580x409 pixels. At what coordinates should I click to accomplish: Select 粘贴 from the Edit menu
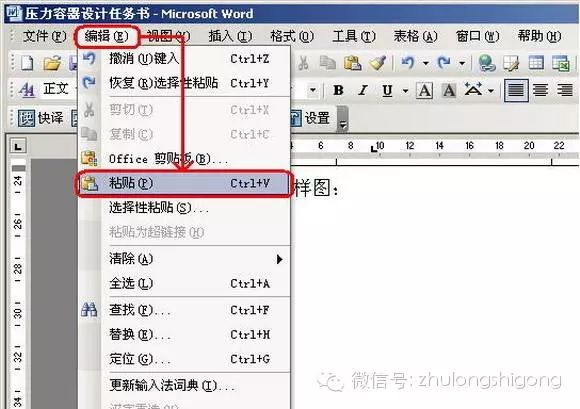184,183
